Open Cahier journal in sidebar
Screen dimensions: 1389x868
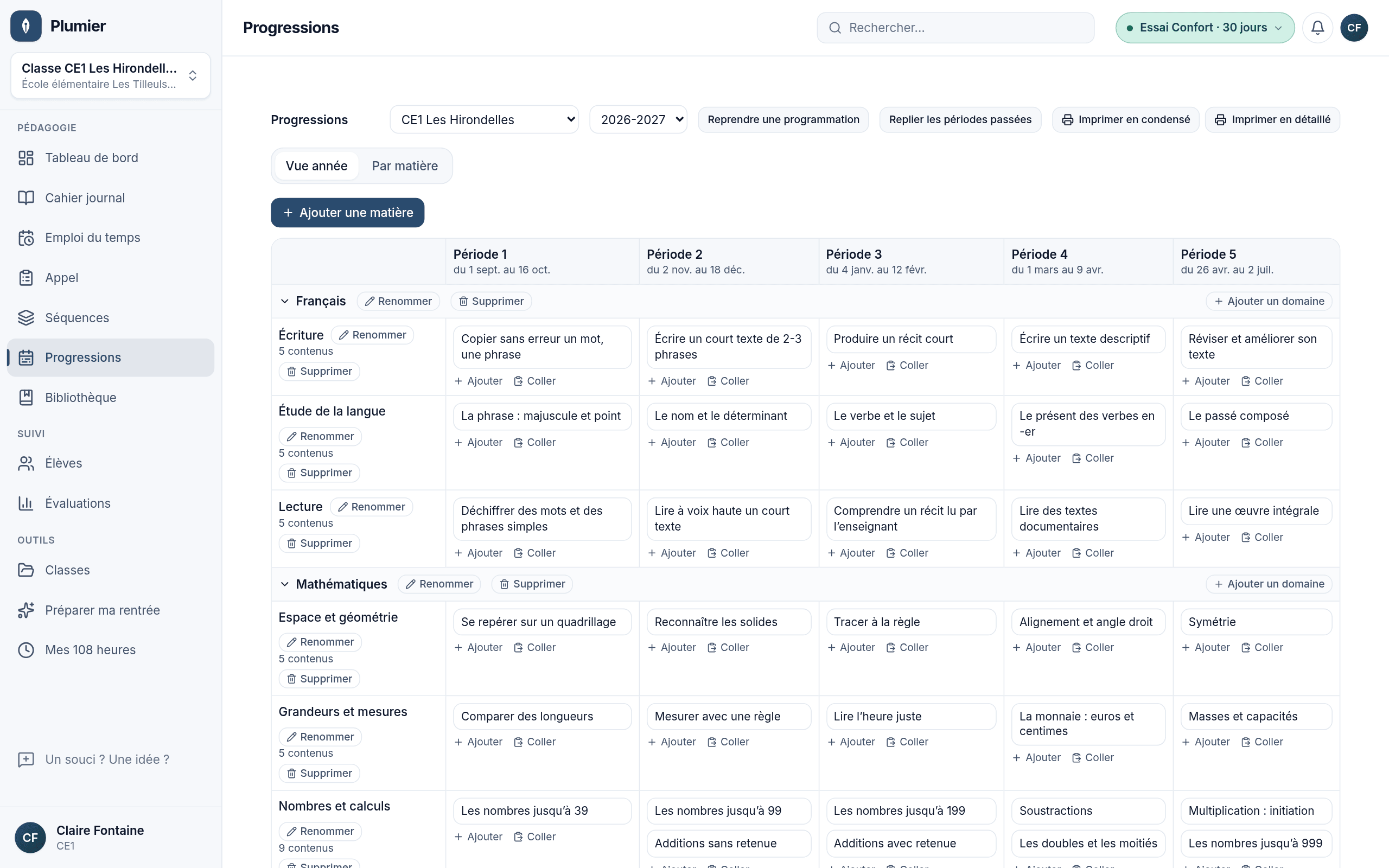pos(110,198)
